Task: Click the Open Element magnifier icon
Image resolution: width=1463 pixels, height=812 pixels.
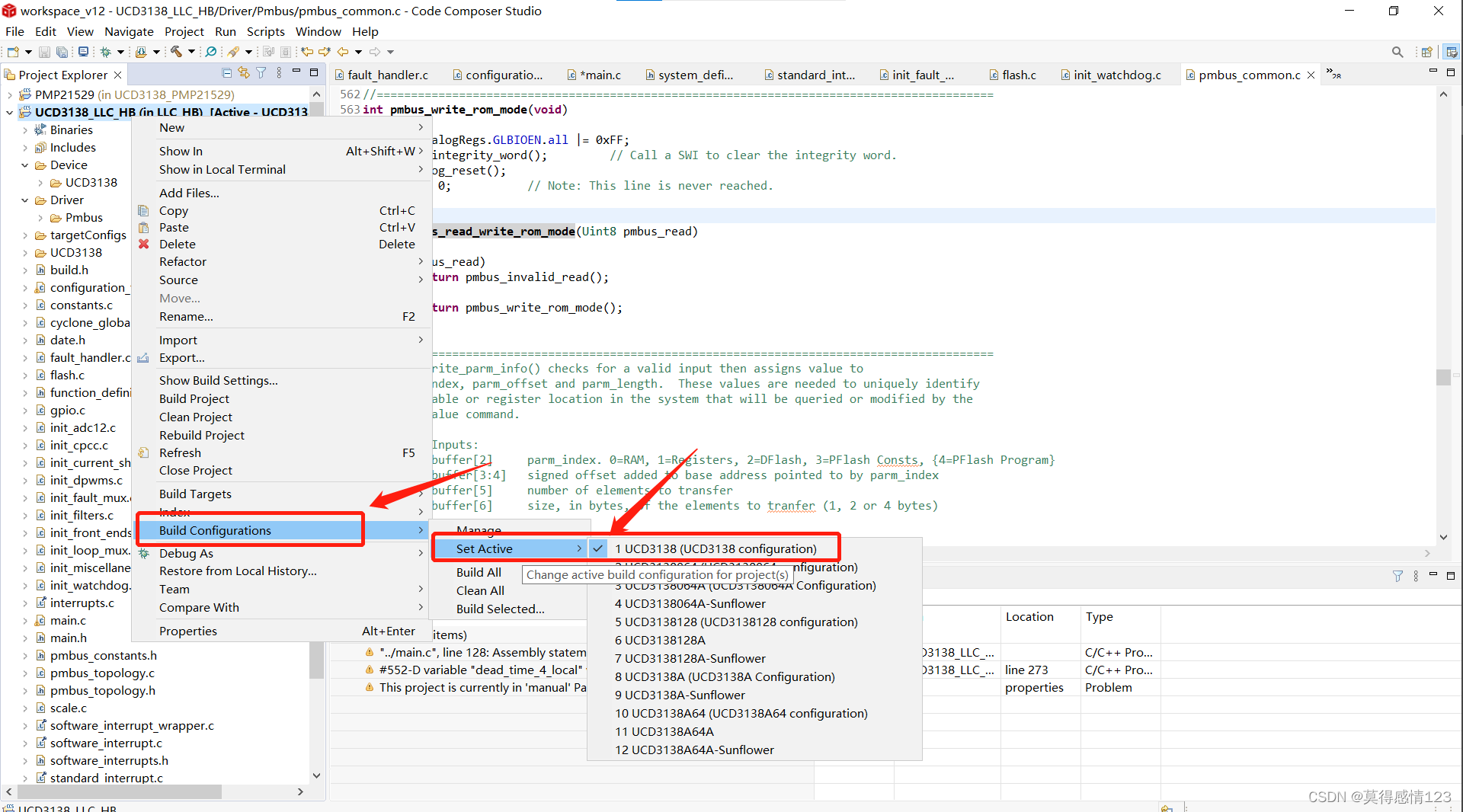Action: [211, 52]
